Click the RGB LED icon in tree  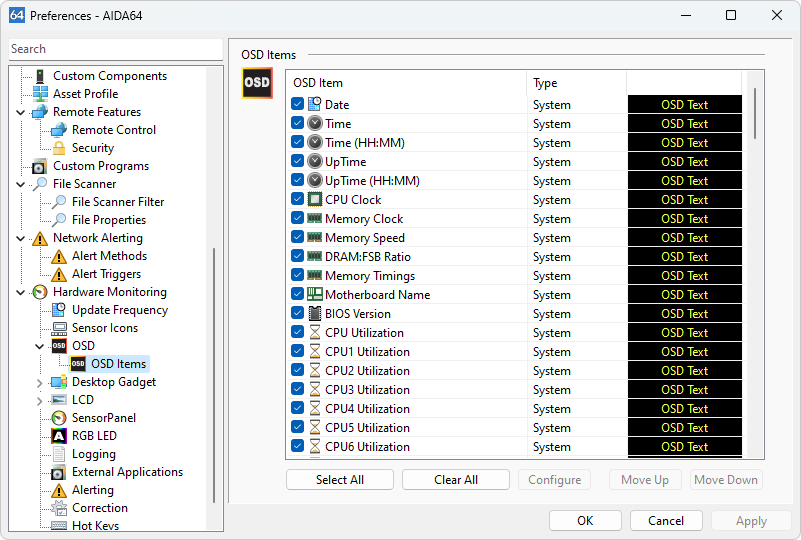(x=59, y=436)
